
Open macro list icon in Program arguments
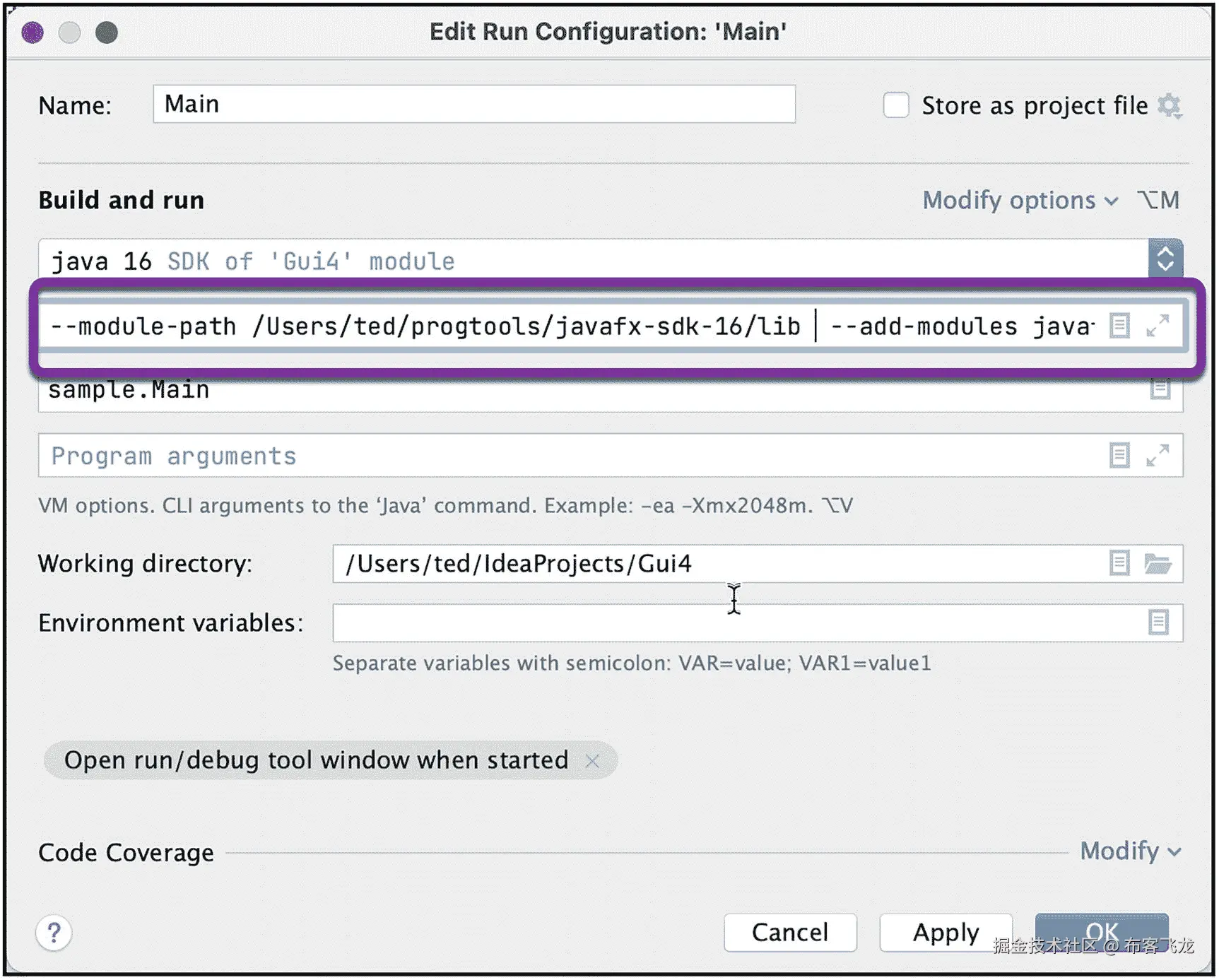pos(1119,456)
